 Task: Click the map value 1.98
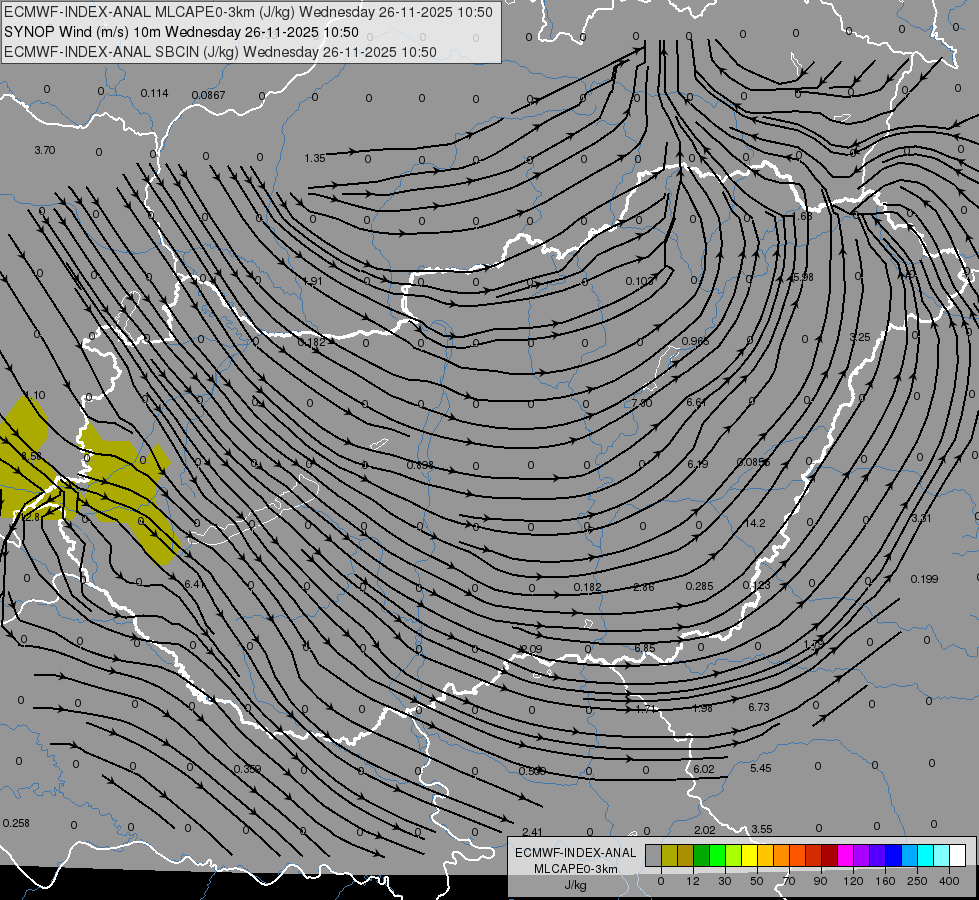(702, 708)
